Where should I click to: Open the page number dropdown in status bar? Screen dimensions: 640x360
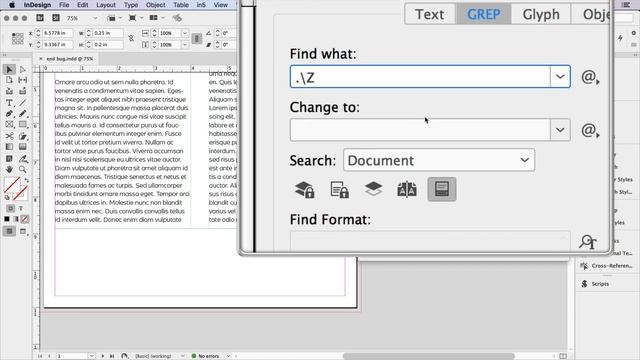(x=91, y=356)
